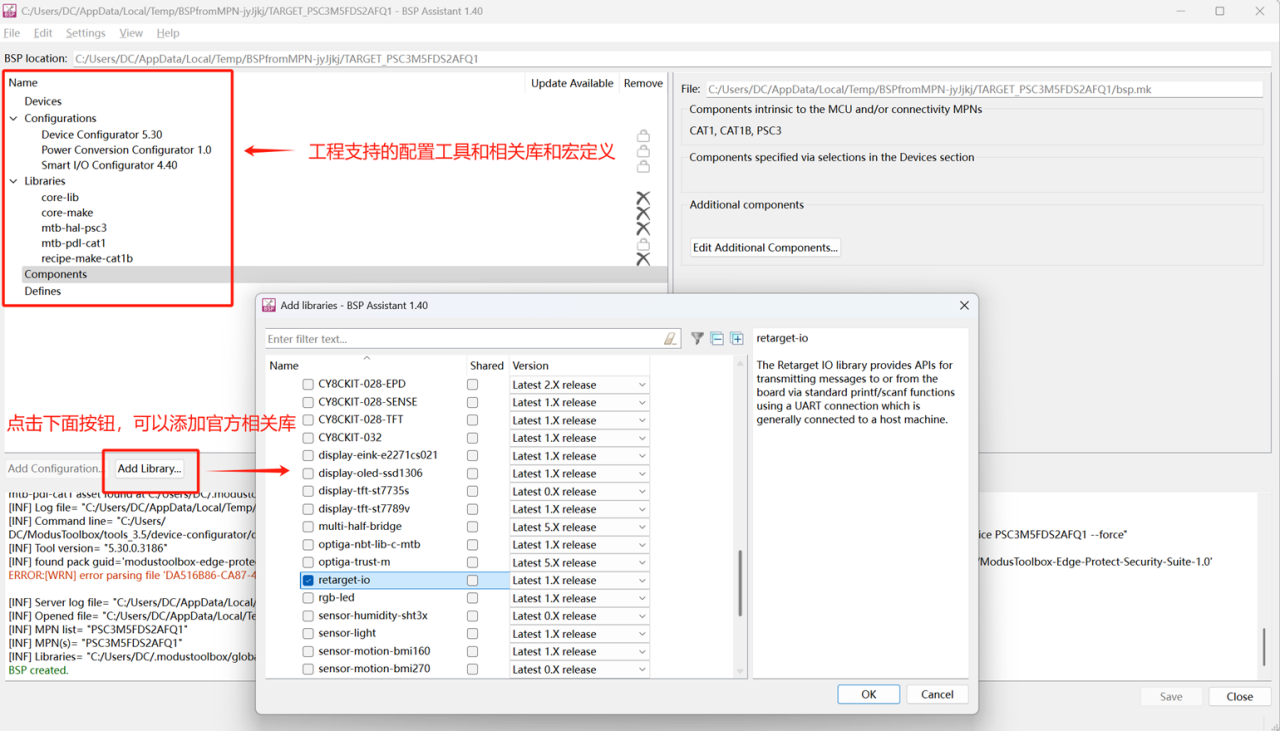Click the lock icon for mtb-pdl-cat1

pos(643,244)
